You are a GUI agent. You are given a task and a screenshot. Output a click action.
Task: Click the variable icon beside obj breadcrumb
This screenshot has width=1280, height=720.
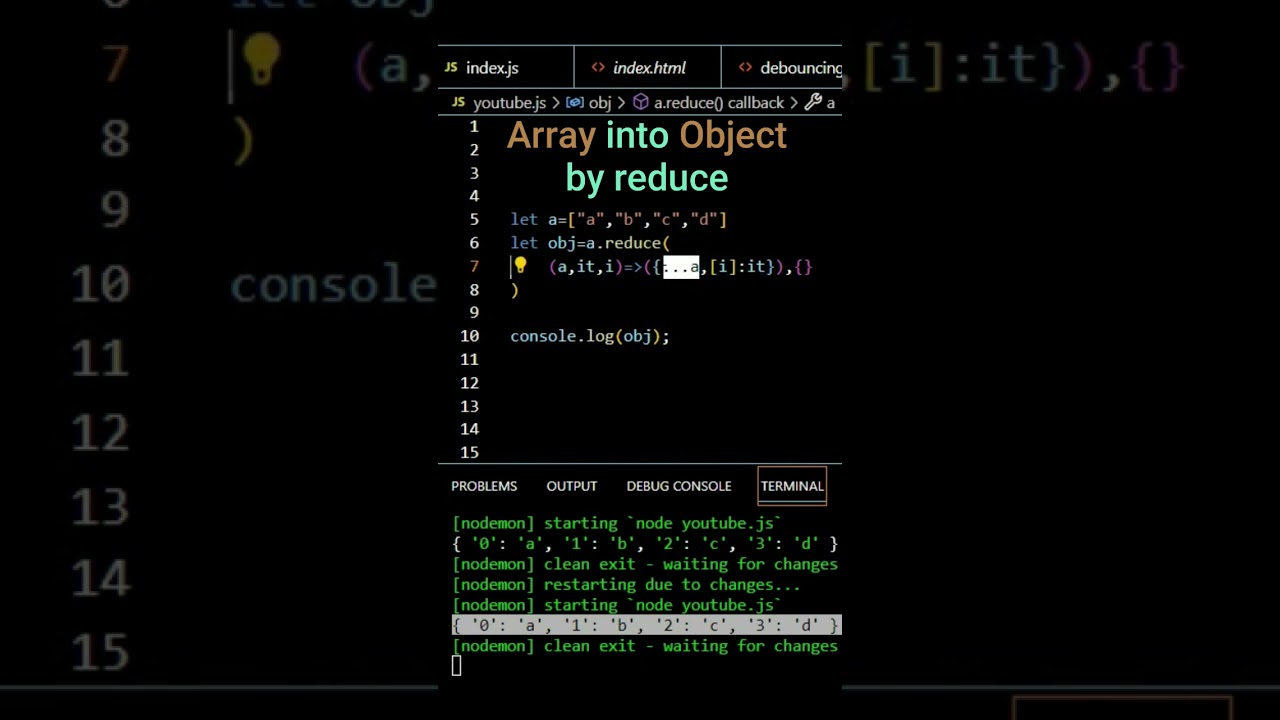[575, 103]
